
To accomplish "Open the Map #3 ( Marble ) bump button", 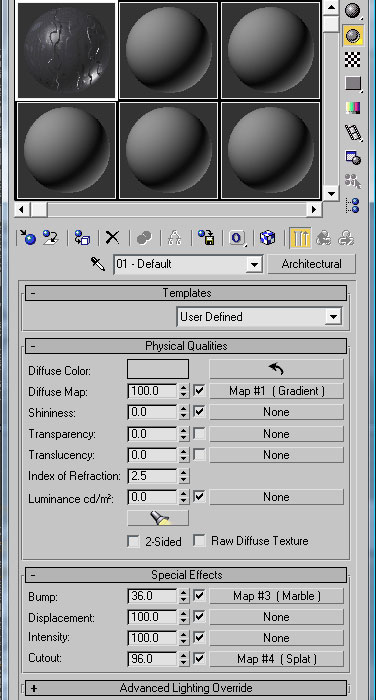I will (276, 596).
